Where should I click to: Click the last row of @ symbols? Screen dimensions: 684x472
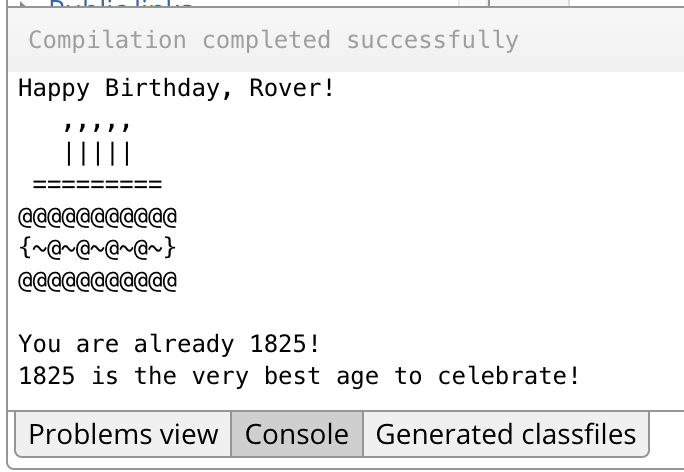(x=97, y=279)
